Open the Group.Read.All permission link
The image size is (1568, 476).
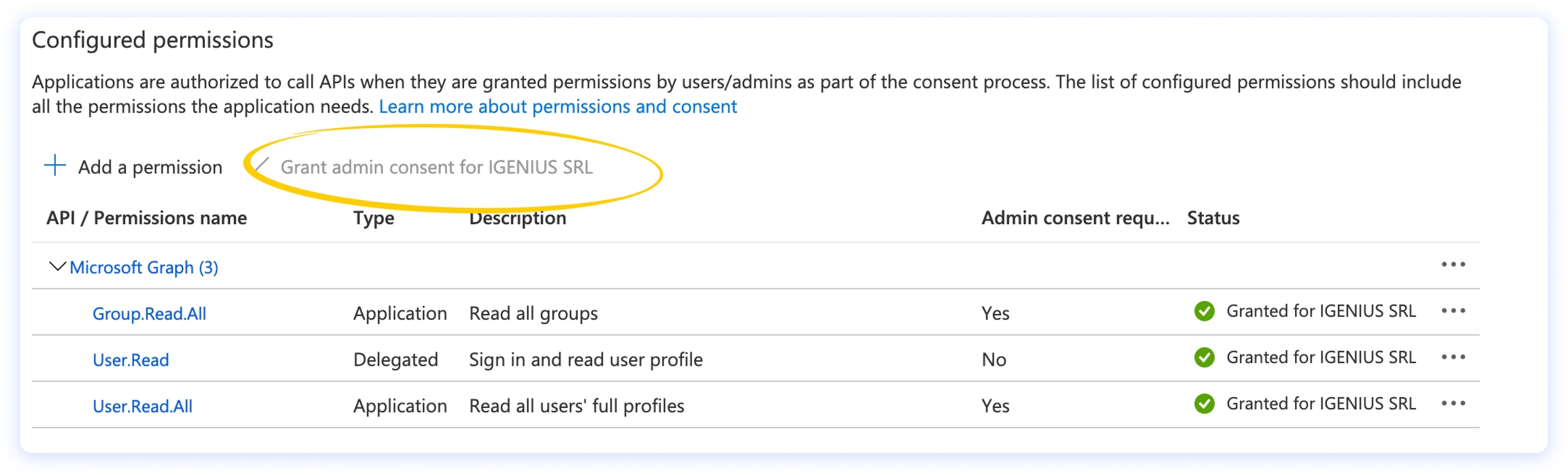149,313
